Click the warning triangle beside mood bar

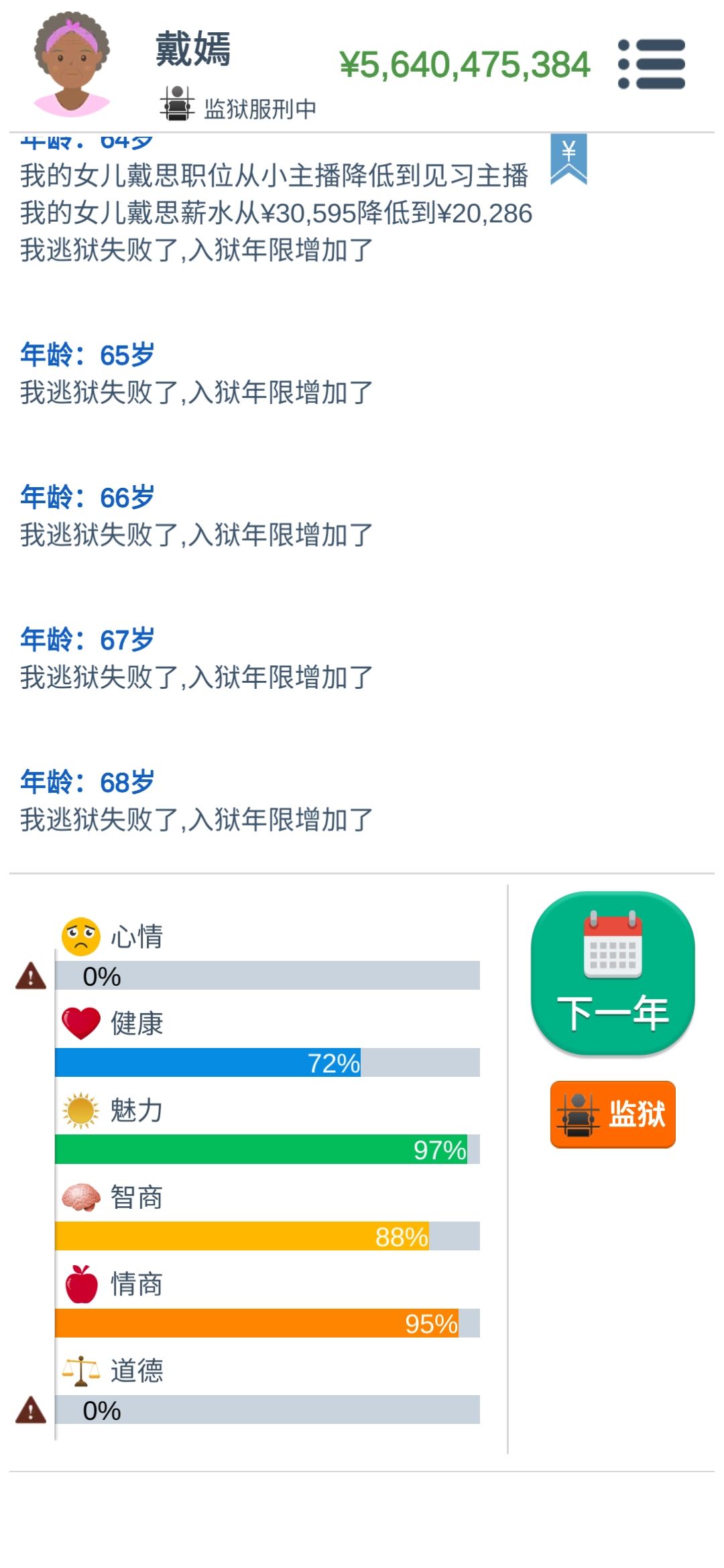tap(31, 976)
